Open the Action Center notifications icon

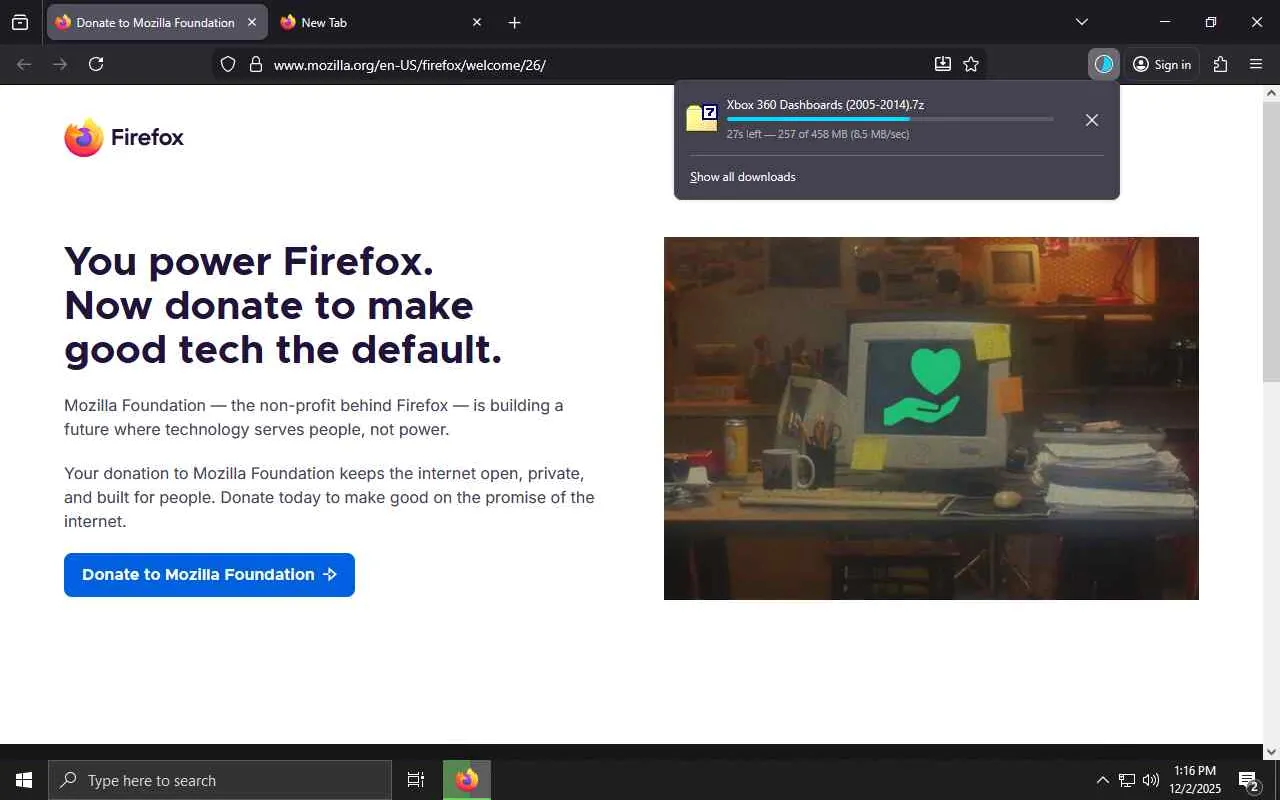pyautogui.click(x=1249, y=780)
